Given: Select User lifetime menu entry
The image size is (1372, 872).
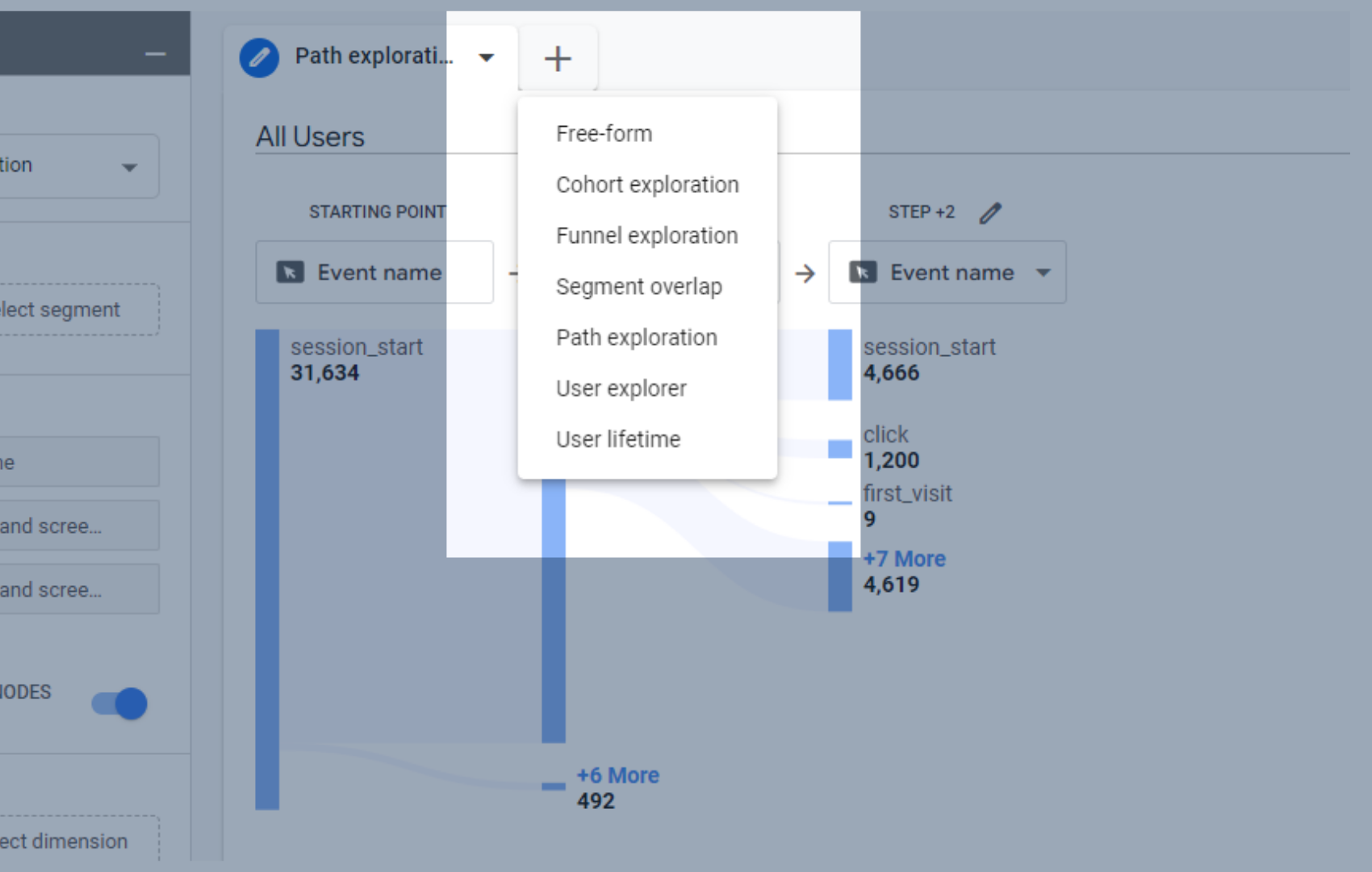Looking at the screenshot, I should [x=618, y=439].
